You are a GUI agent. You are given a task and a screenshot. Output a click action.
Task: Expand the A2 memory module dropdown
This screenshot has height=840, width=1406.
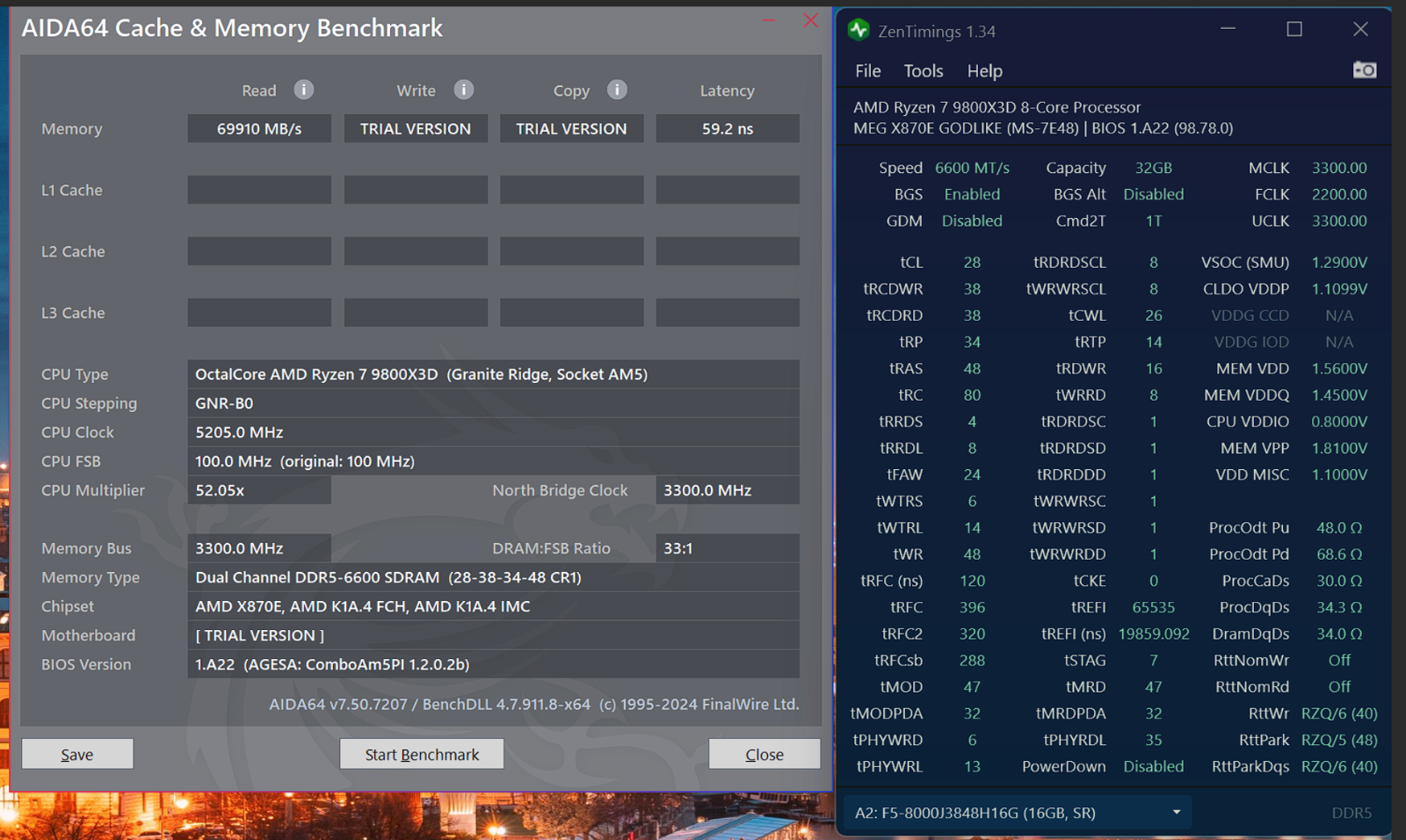point(1018,813)
